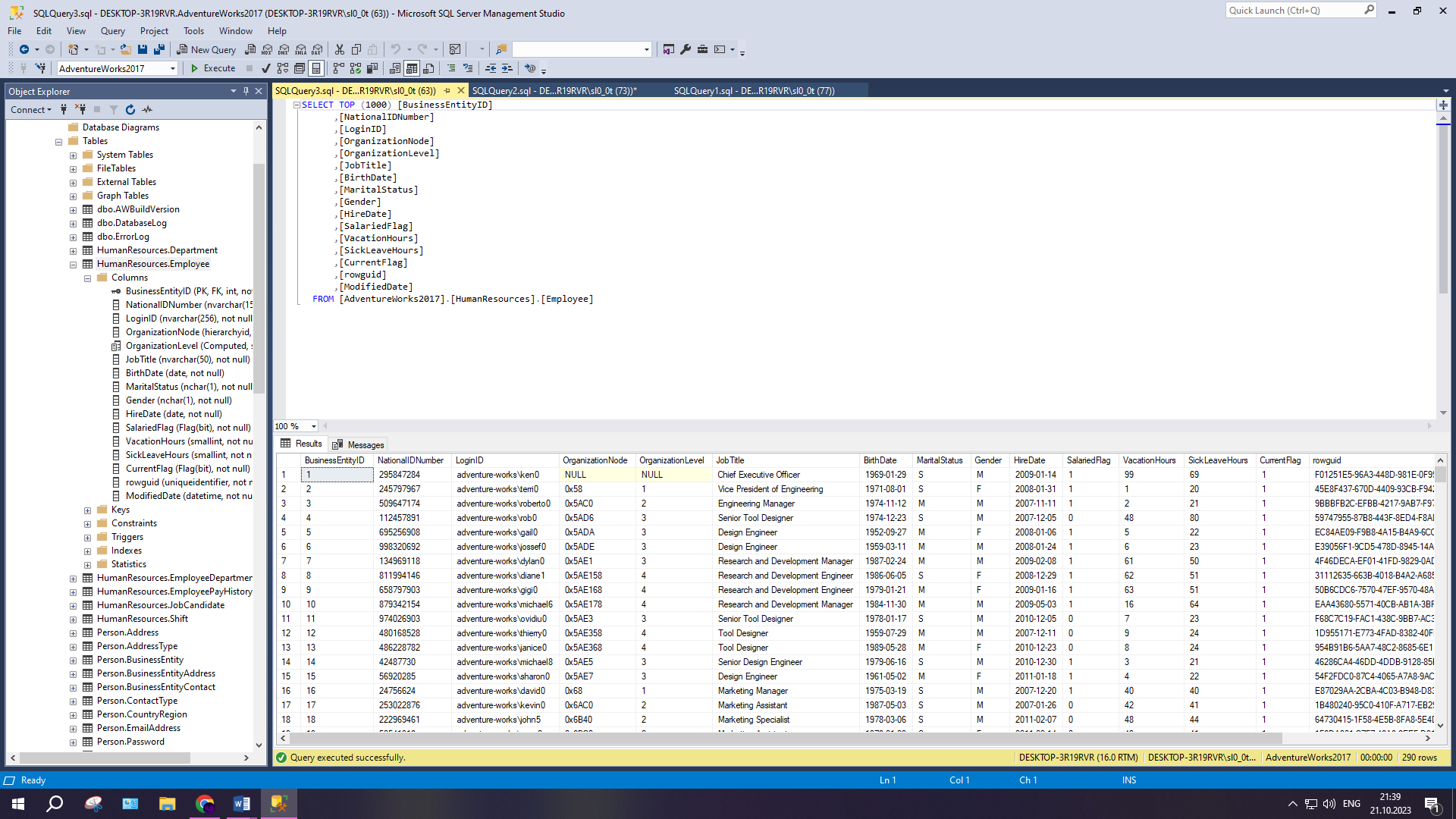
Task: Collapse the Columns folder node
Action: point(88,278)
